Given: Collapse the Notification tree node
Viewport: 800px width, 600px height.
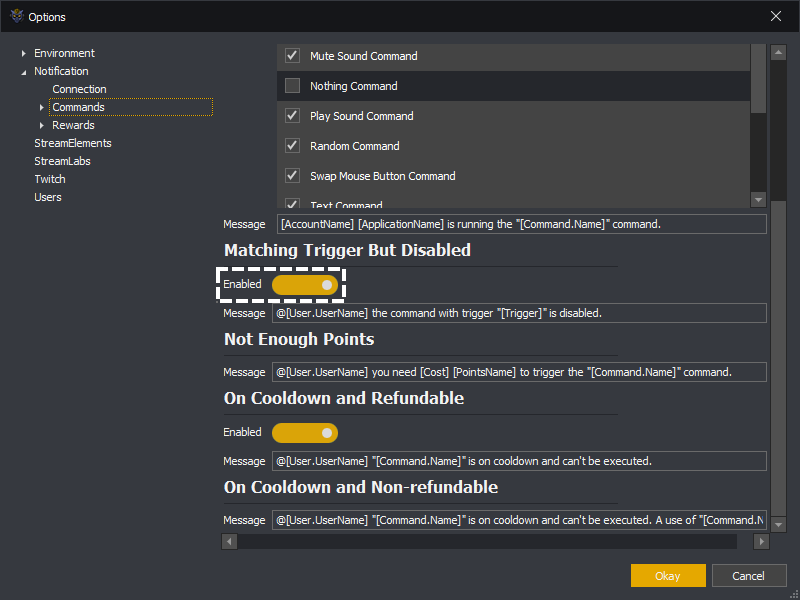Looking at the screenshot, I should tap(23, 72).
